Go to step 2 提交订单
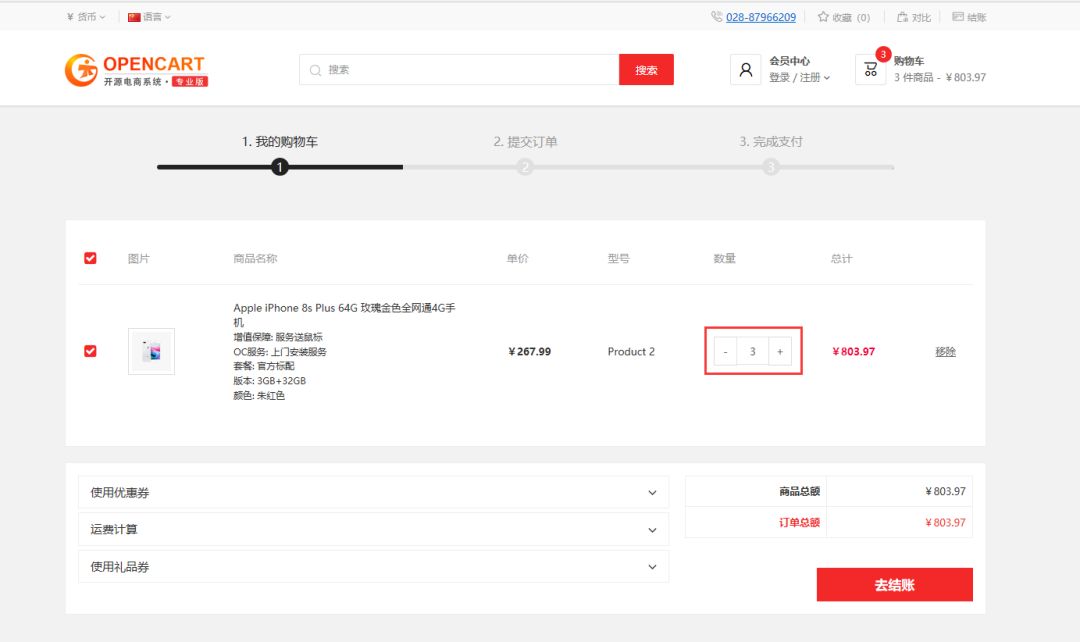Viewport: 1080px width, 642px height. (x=526, y=142)
